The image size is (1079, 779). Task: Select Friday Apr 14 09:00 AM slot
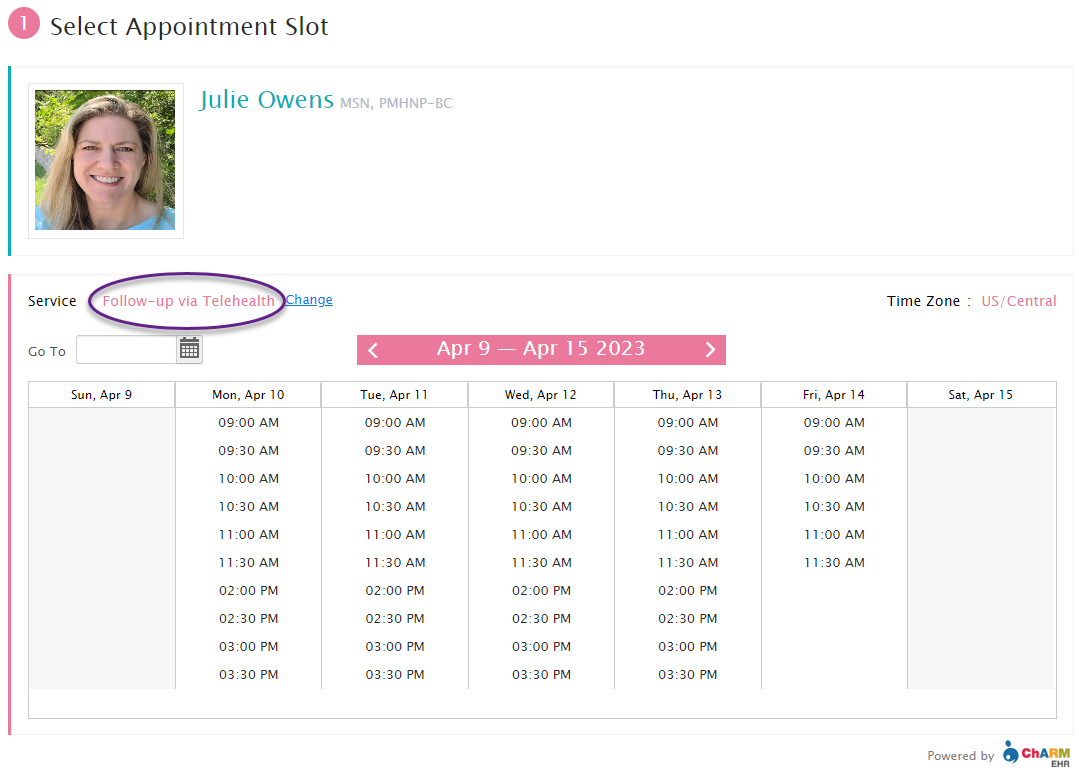[x=834, y=423]
